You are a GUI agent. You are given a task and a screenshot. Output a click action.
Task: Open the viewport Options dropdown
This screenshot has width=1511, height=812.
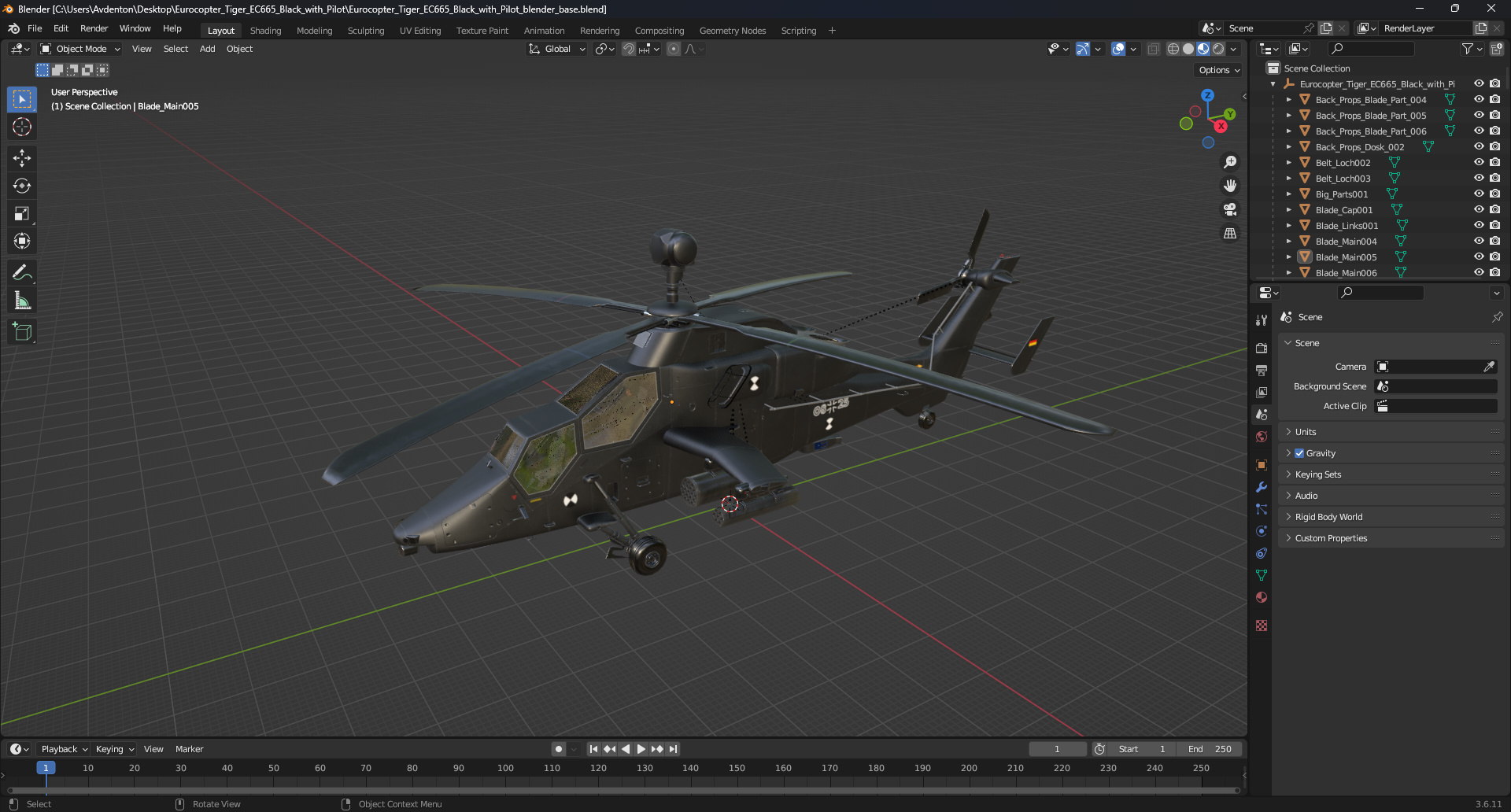coord(1219,70)
